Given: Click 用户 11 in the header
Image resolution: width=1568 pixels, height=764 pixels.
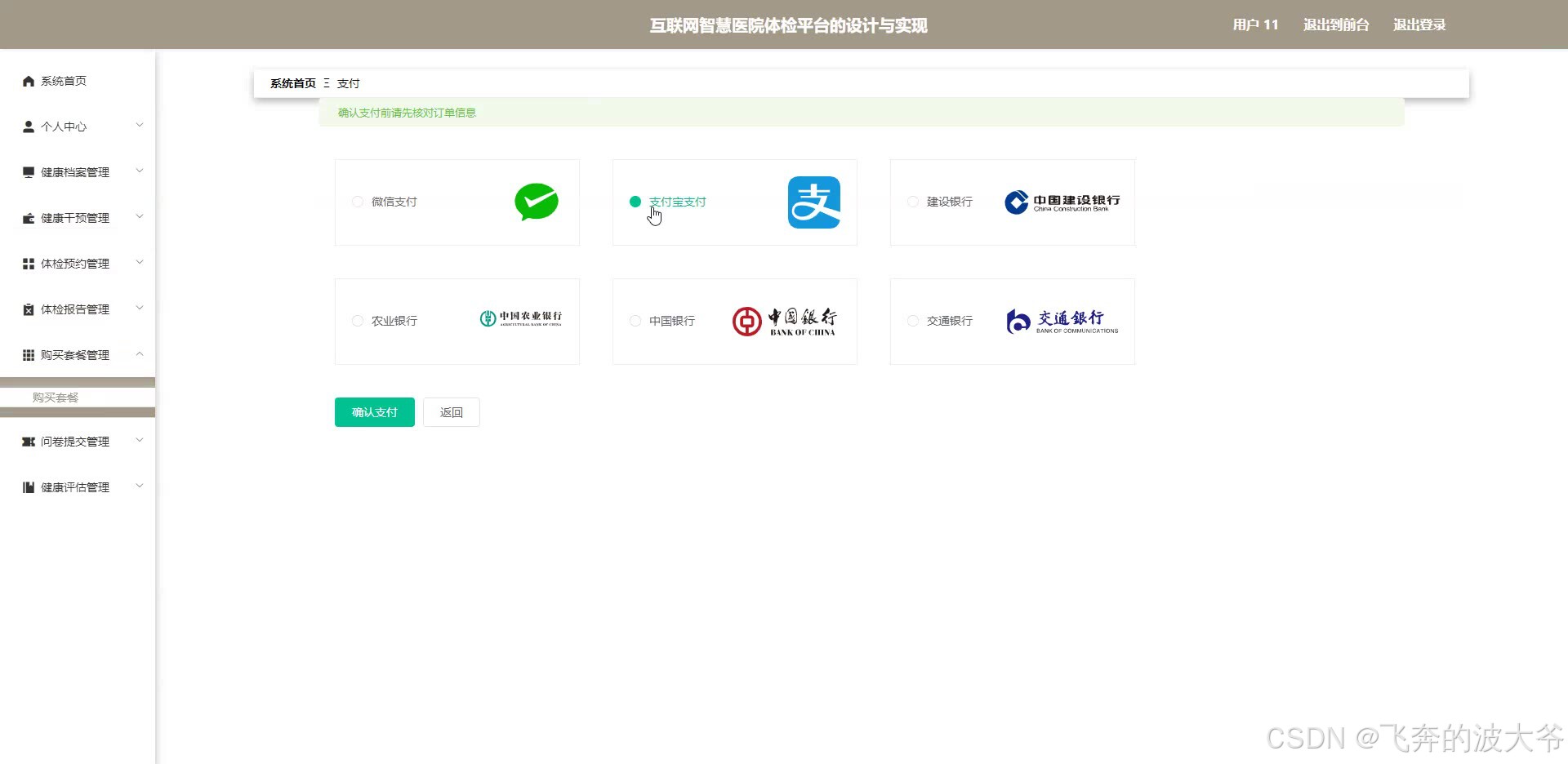Looking at the screenshot, I should 1256,24.
